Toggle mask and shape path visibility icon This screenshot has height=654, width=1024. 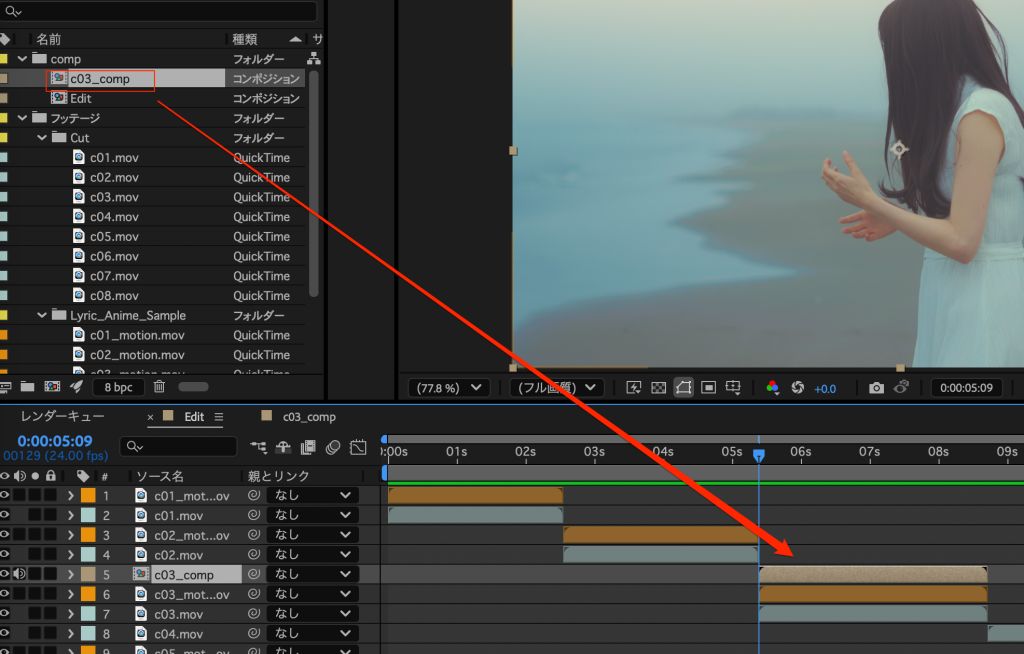683,387
